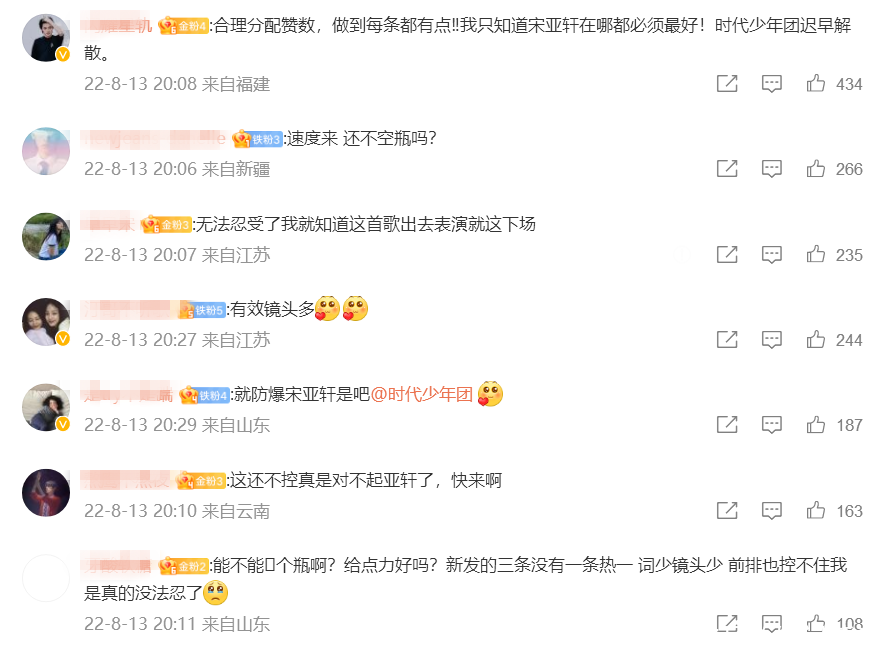Open replies for the 有效镜头多 comment

click(x=771, y=339)
